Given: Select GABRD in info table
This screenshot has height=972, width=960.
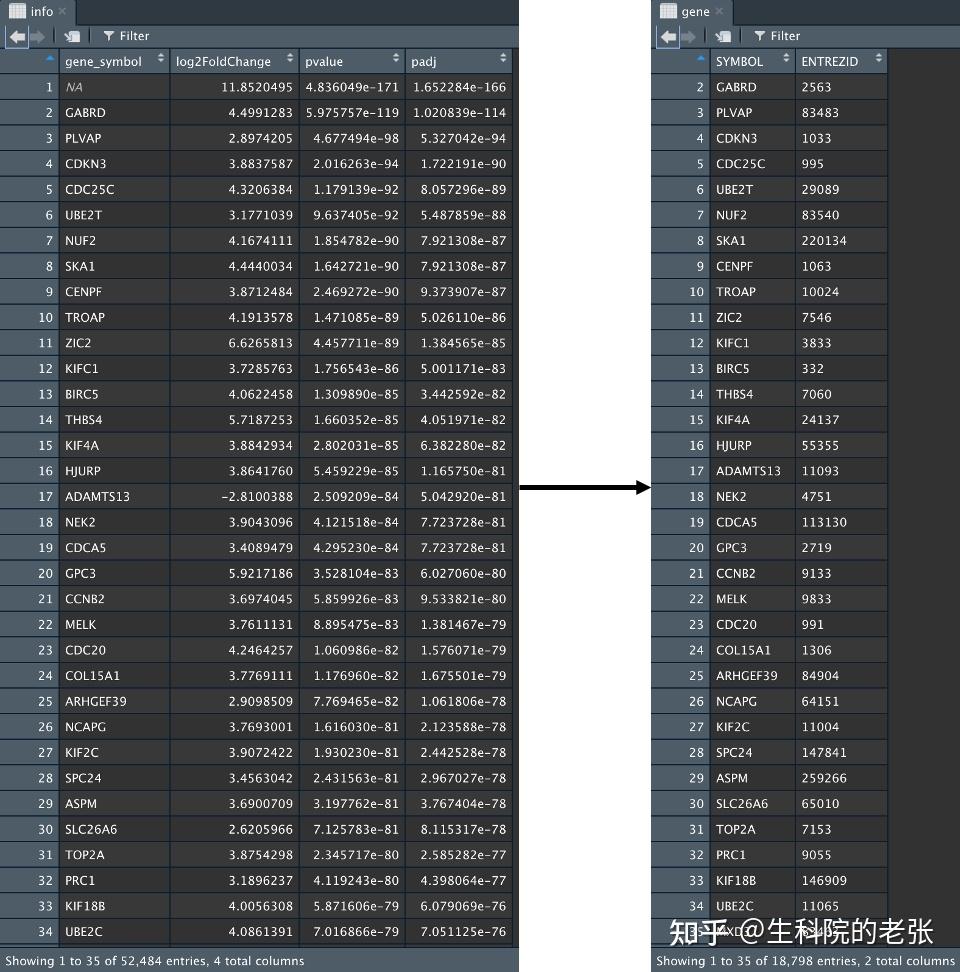Looking at the screenshot, I should [x=85, y=113].
